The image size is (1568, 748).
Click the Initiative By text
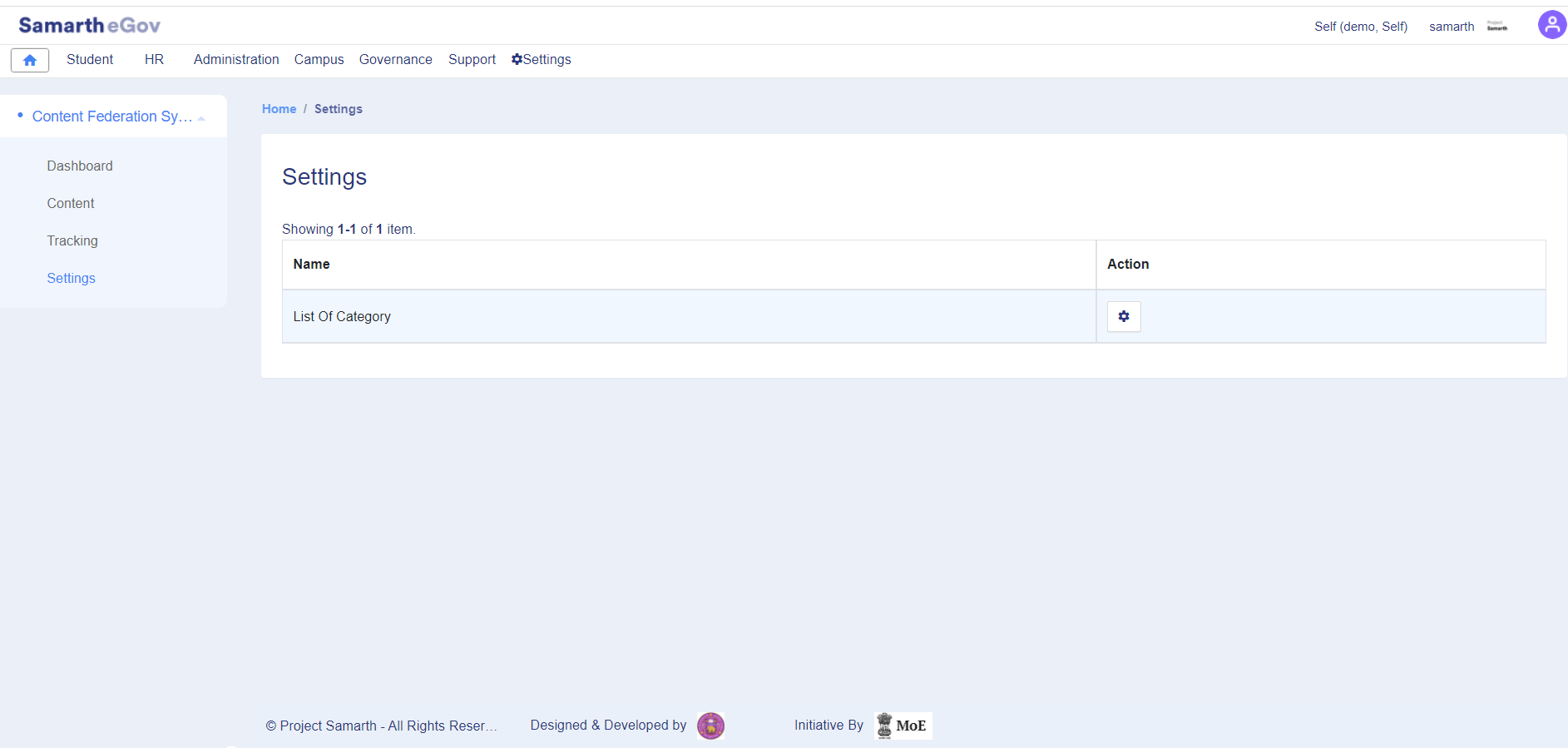(829, 726)
